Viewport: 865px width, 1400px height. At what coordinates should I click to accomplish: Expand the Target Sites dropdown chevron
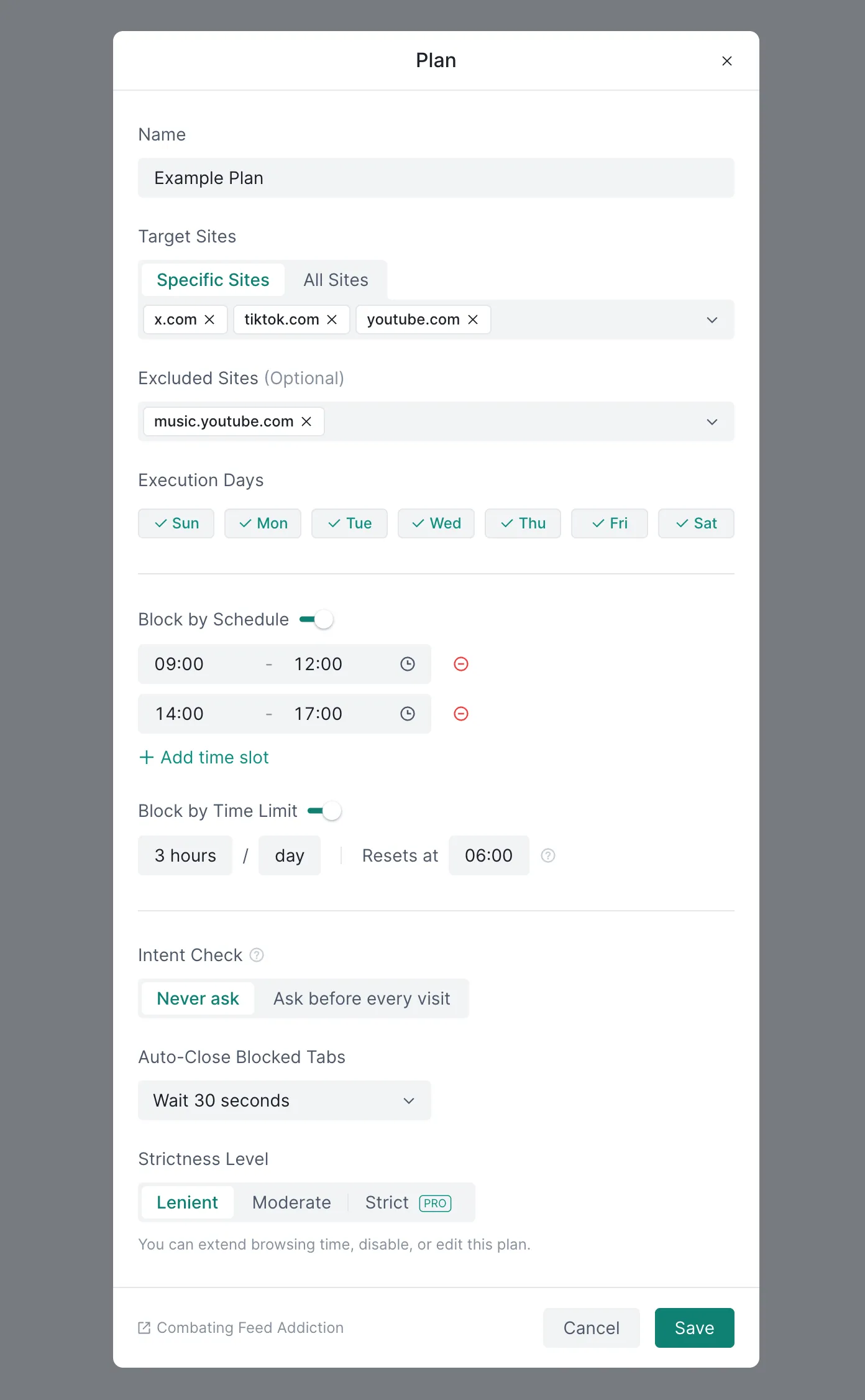click(x=712, y=320)
